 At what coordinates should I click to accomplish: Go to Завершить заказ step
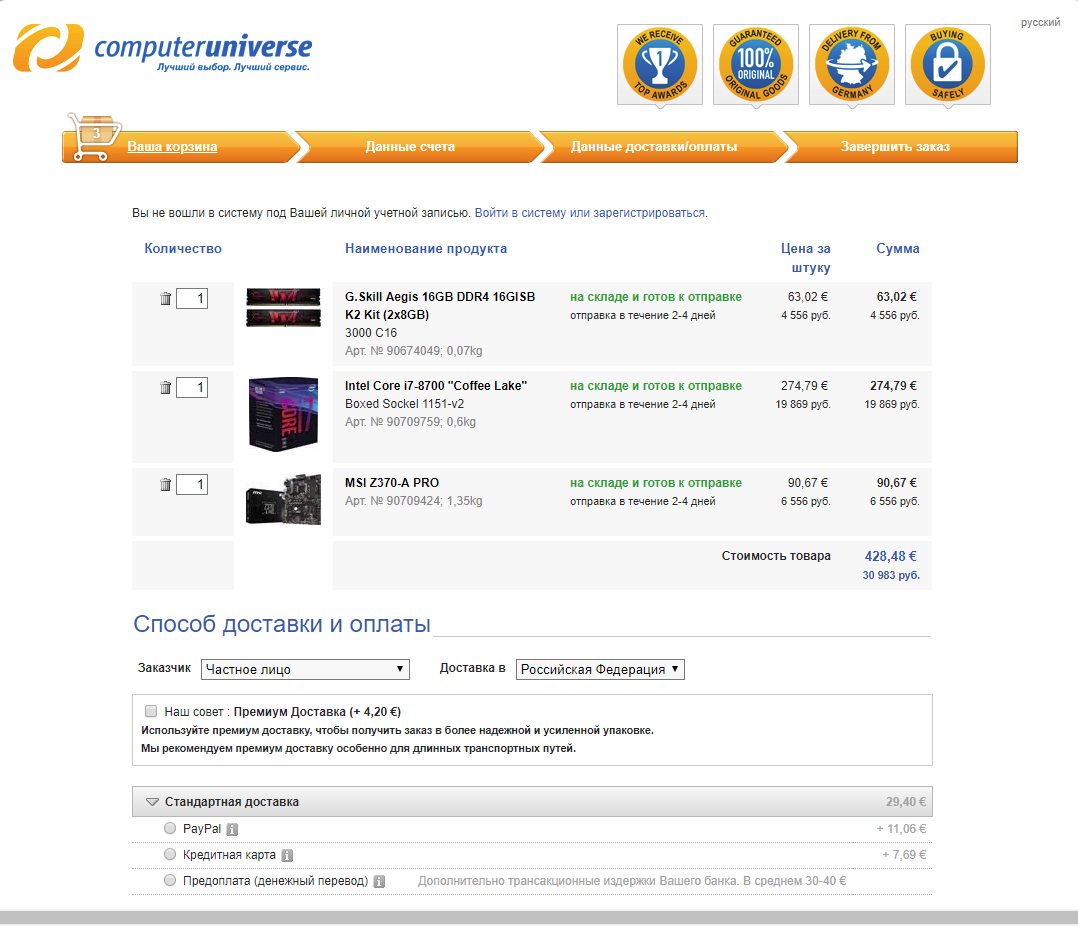895,146
